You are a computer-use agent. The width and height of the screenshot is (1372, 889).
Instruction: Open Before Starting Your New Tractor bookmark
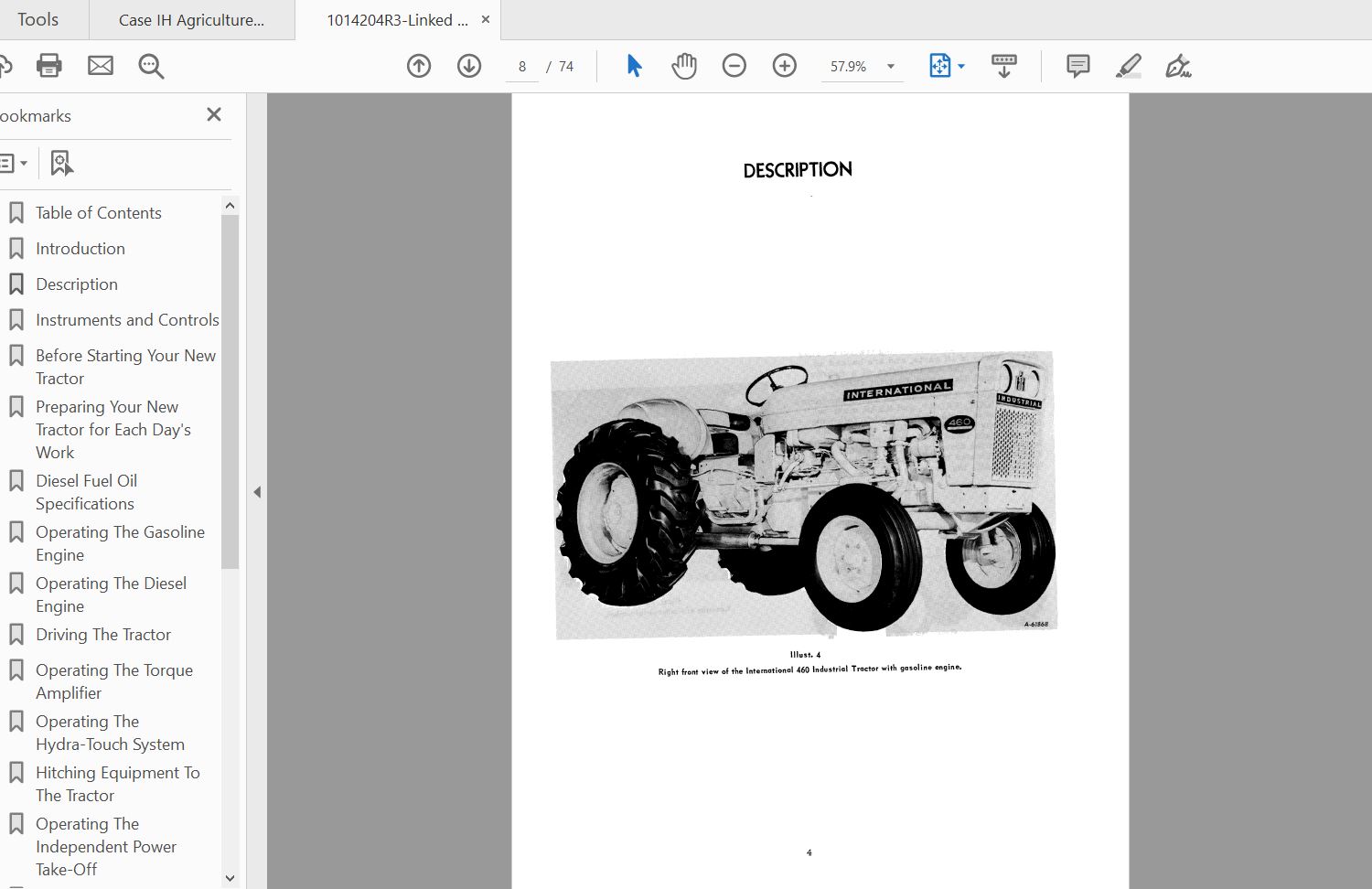click(x=125, y=367)
